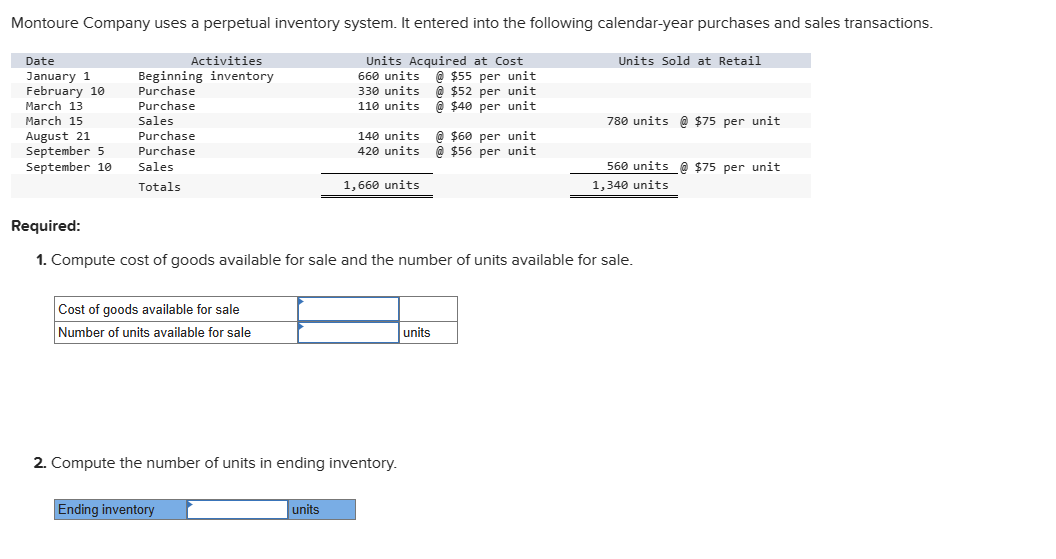Viewport: 1056px width, 559px height.
Task: Click the 'units' cell beside Number of units input
Action: pyautogui.click(x=428, y=332)
